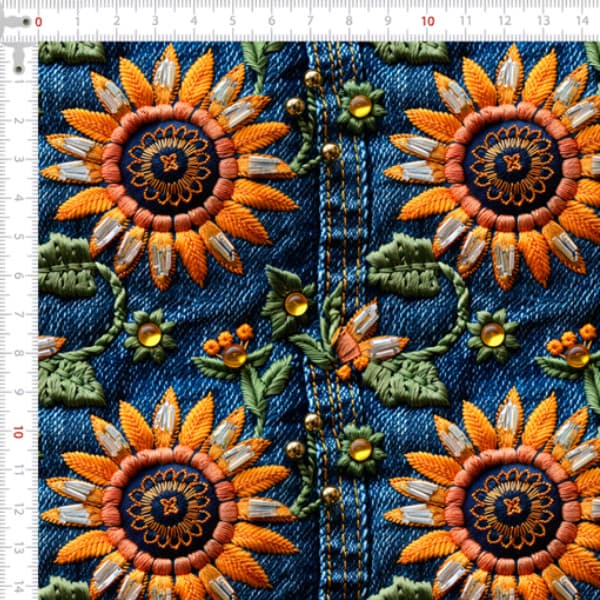Image resolution: width=600 pixels, height=600 pixels.
Task: Click number 13 on the top ruler
Action: coord(543,21)
